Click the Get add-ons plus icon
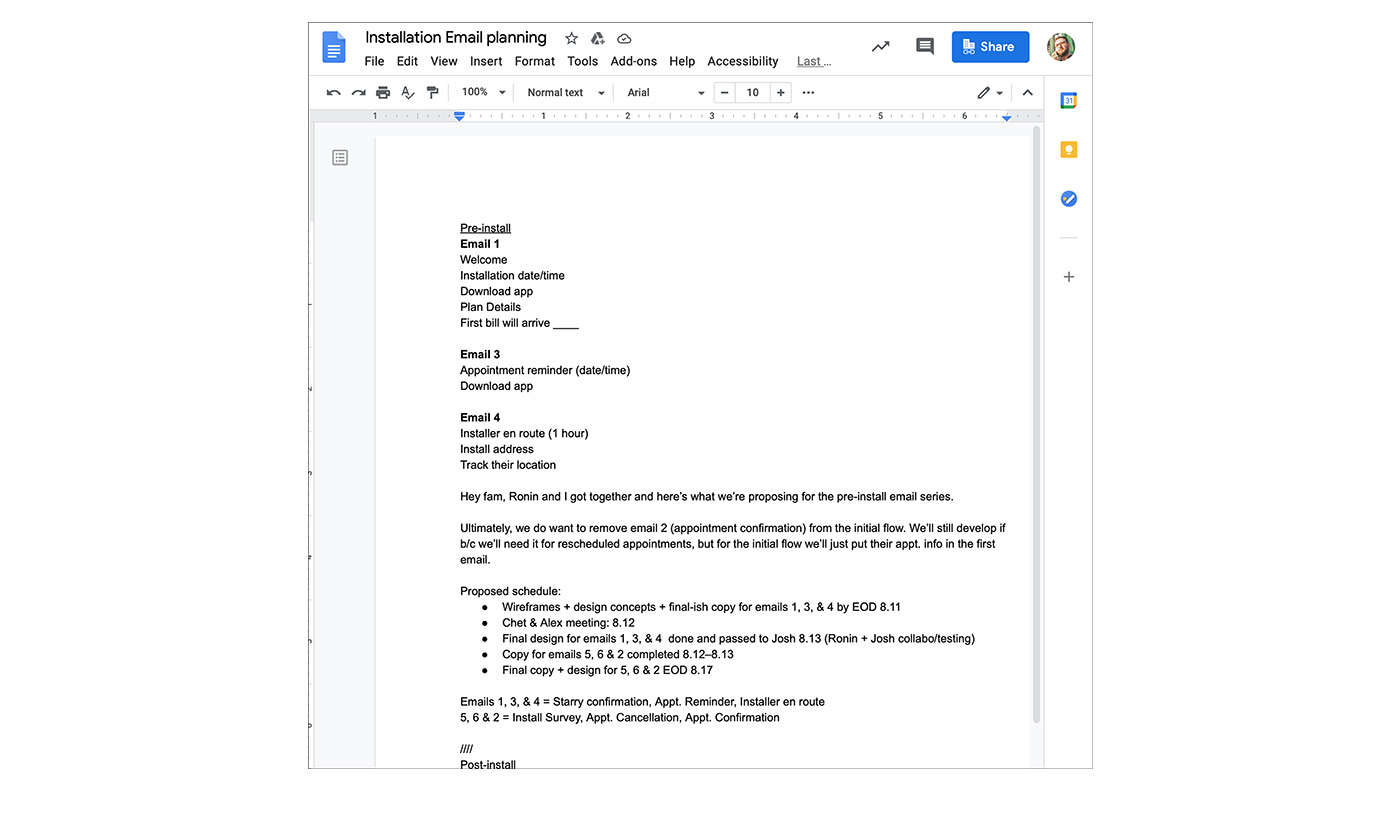1400x814 pixels. coord(1068,277)
